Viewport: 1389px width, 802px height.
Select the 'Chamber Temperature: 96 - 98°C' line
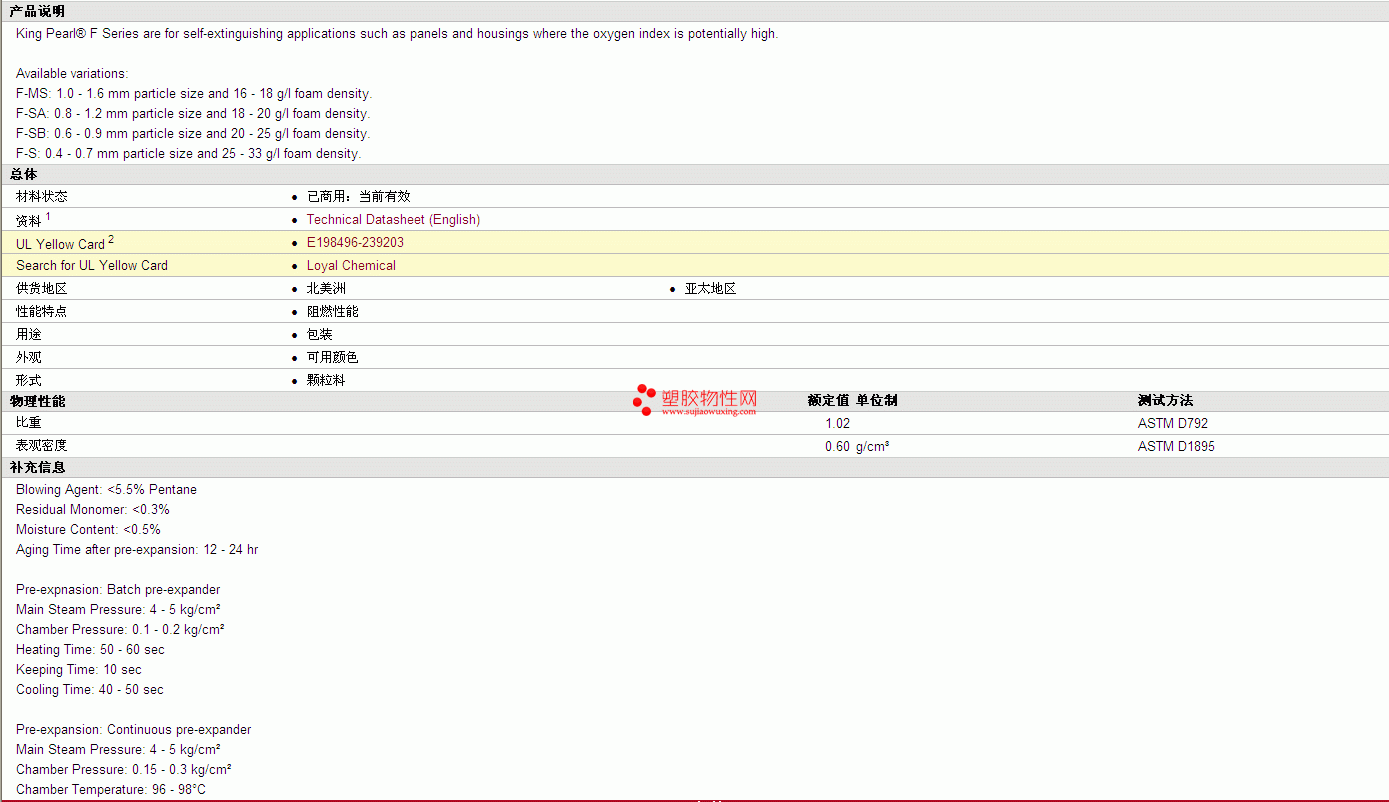click(x=111, y=789)
